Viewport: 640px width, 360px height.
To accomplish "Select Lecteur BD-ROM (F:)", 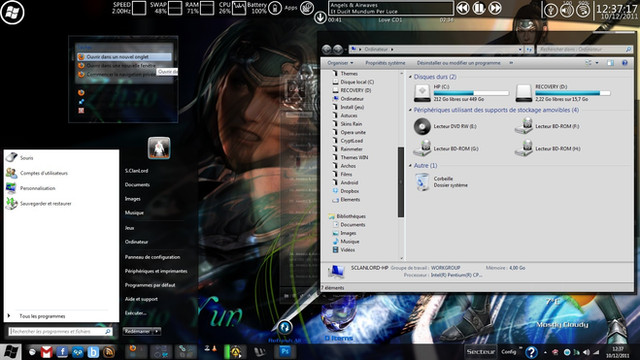I will pyautogui.click(x=547, y=127).
